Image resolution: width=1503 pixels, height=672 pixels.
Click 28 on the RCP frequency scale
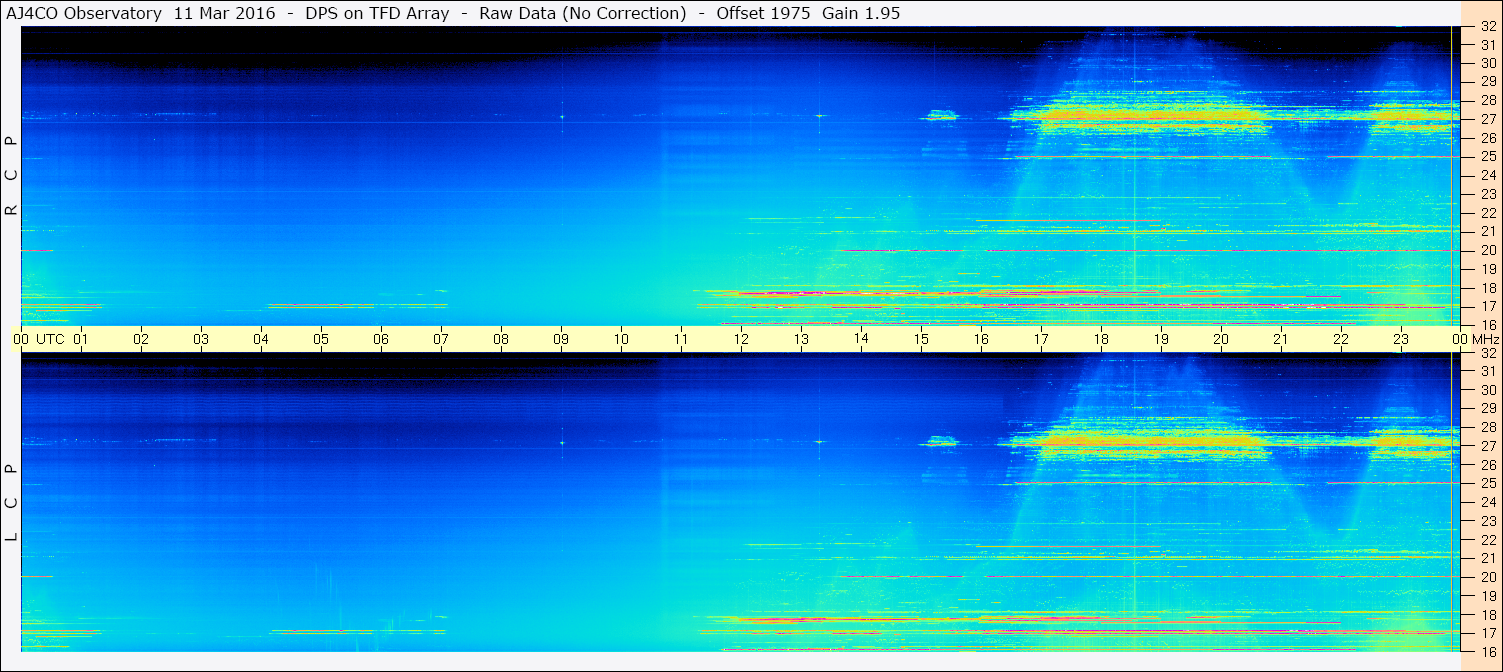[x=1487, y=100]
